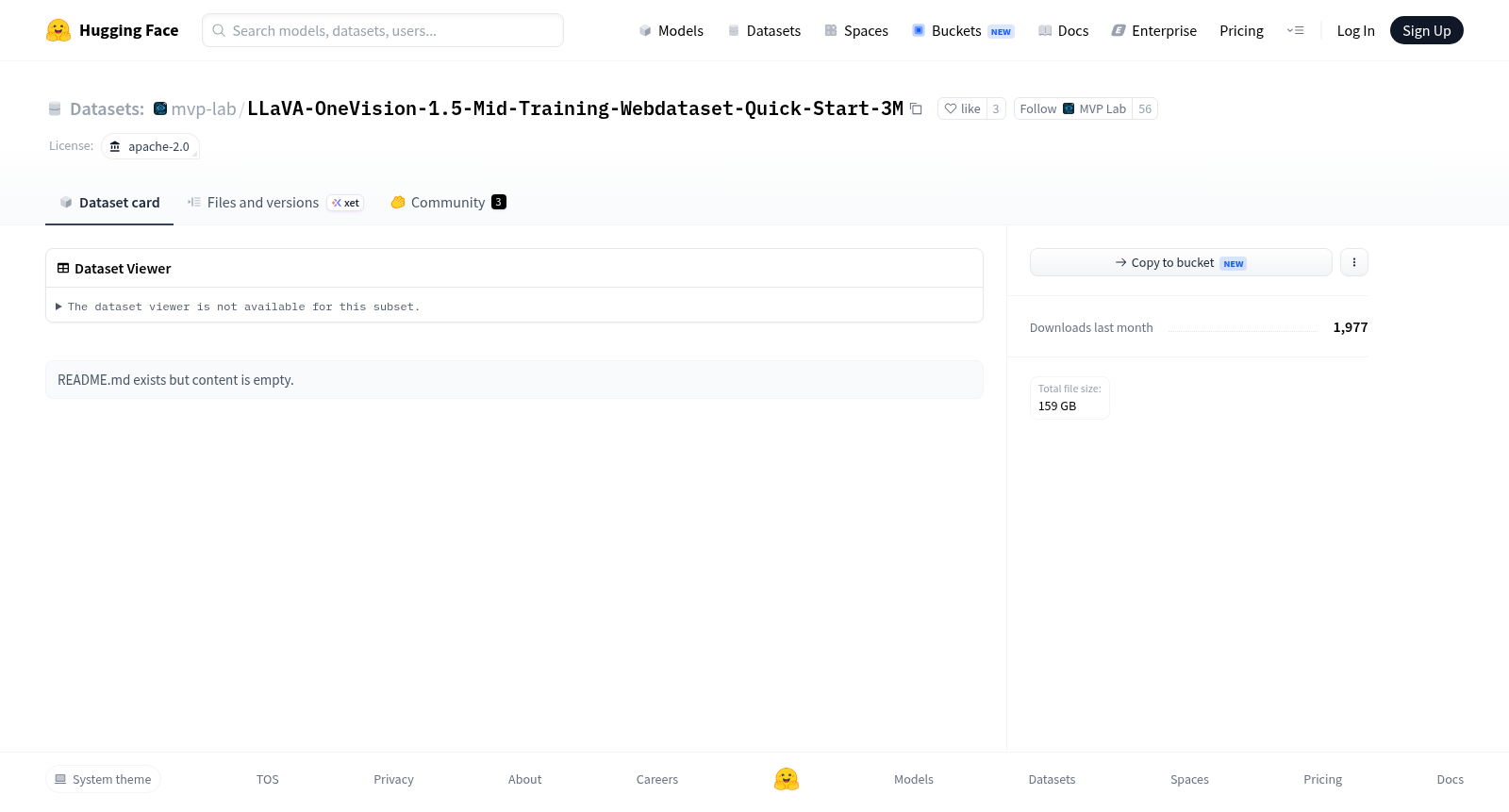1509x812 pixels.
Task: Click the Hugging Face emoji in footer
Action: [787, 779]
